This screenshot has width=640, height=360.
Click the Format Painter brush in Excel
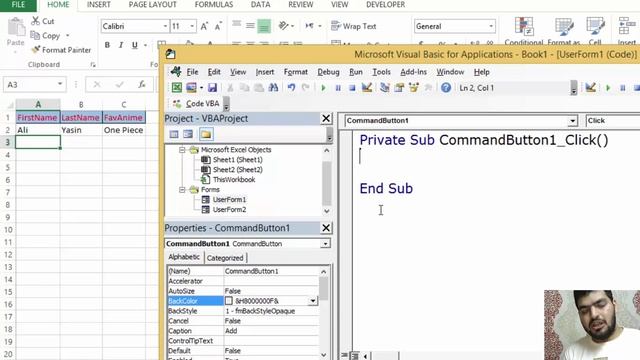tap(36, 50)
